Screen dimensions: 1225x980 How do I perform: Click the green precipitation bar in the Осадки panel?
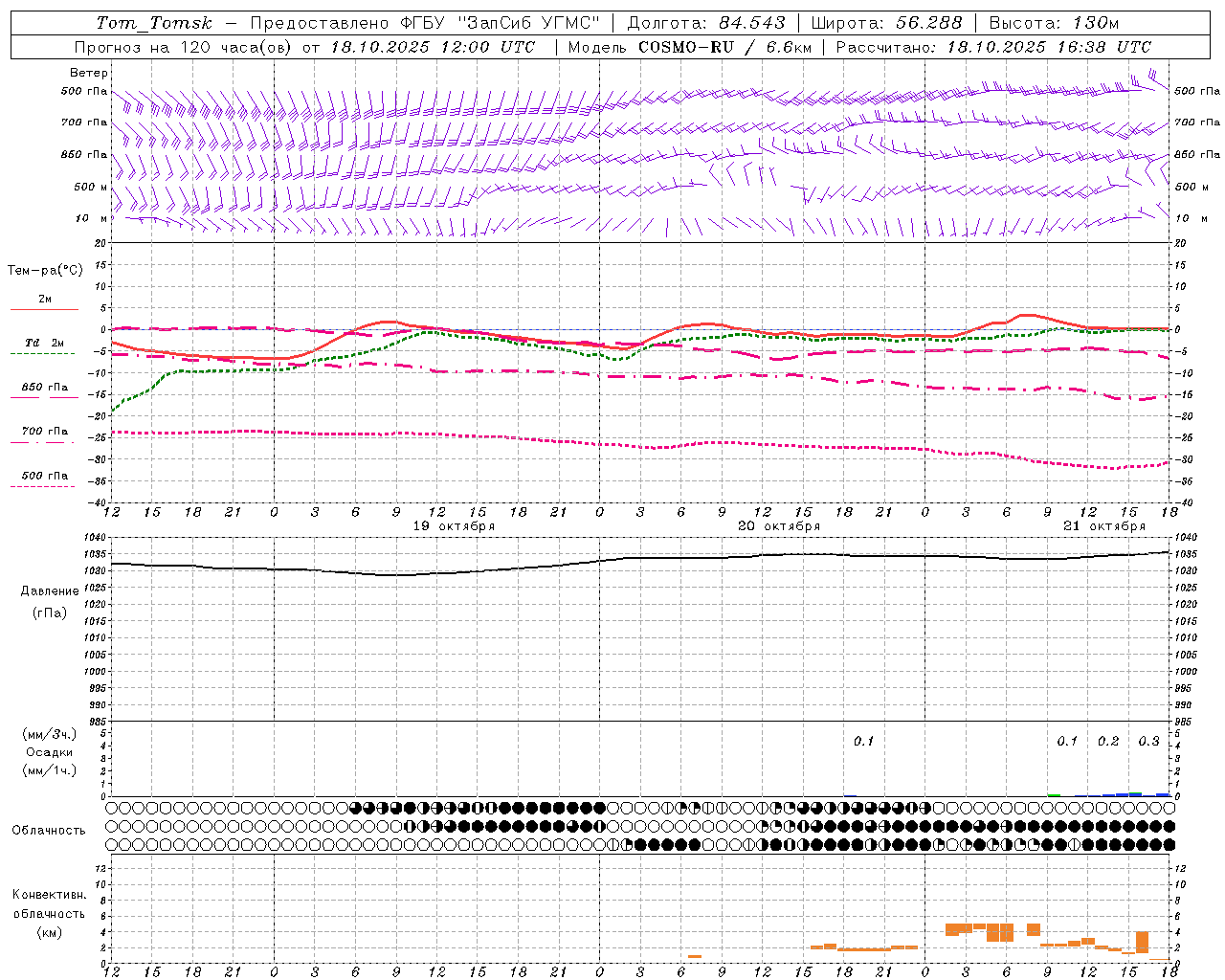1054,794
